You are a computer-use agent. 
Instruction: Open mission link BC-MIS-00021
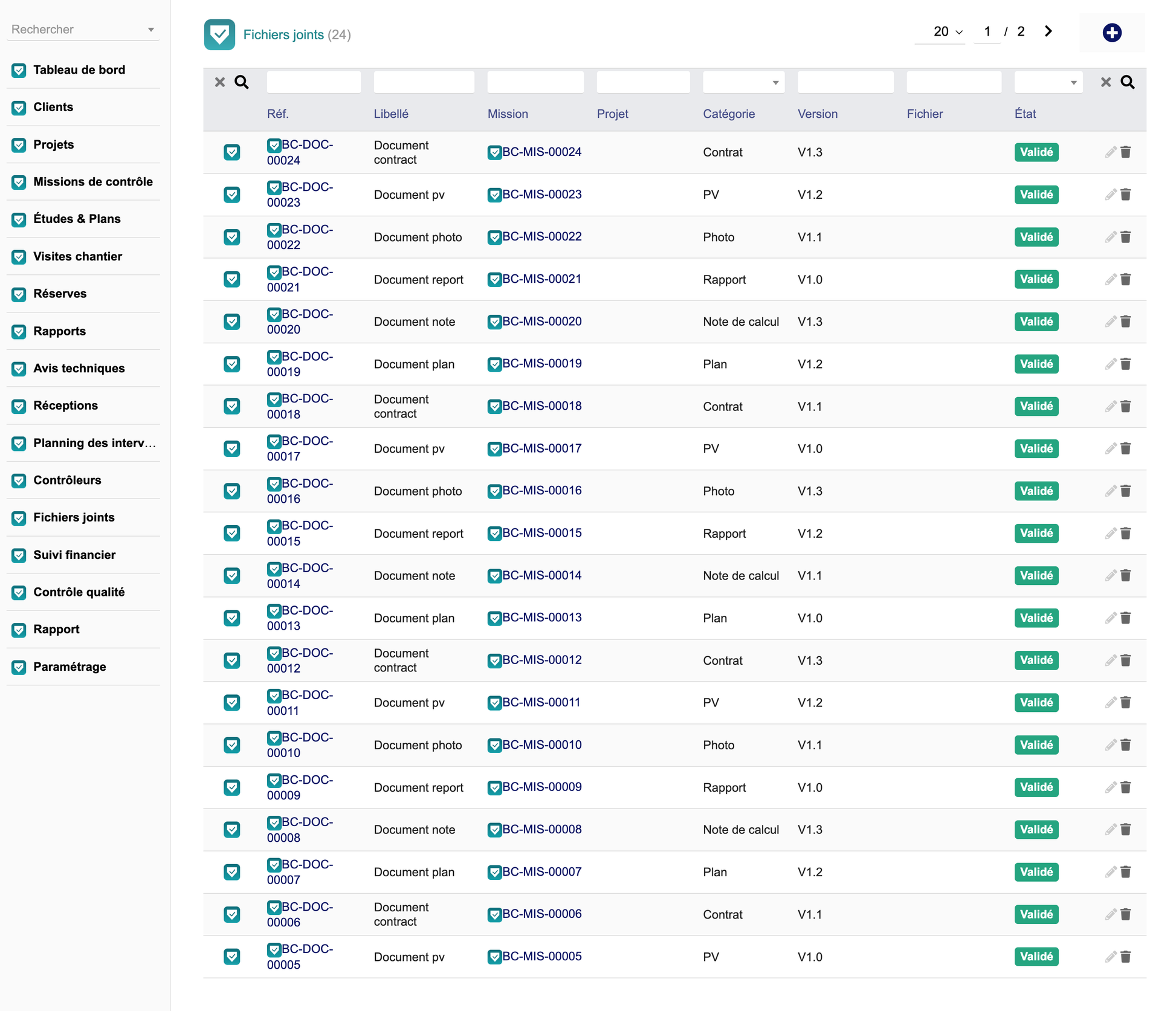coord(535,279)
